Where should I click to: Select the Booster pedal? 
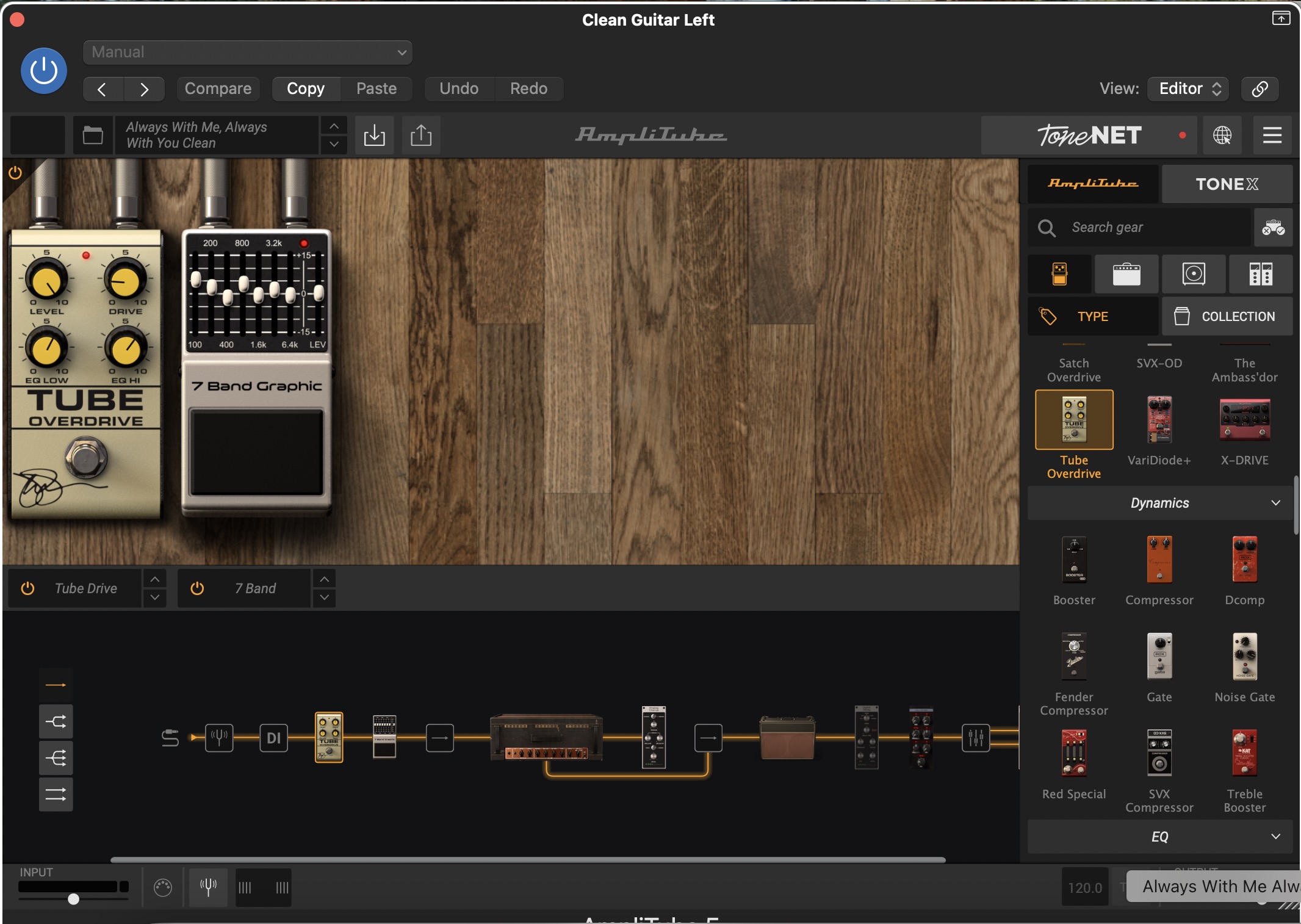(1074, 560)
